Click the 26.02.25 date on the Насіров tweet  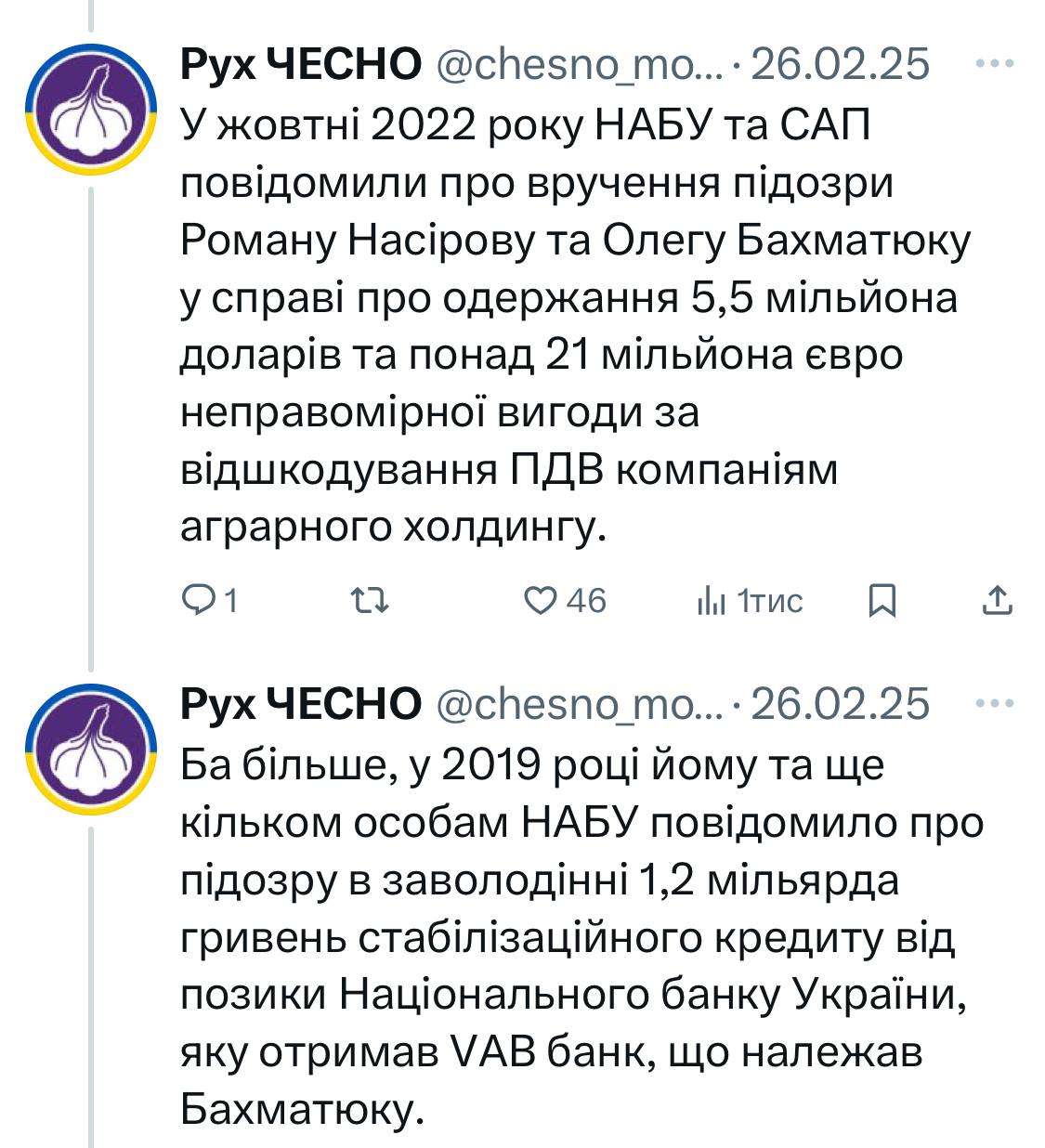(x=840, y=64)
